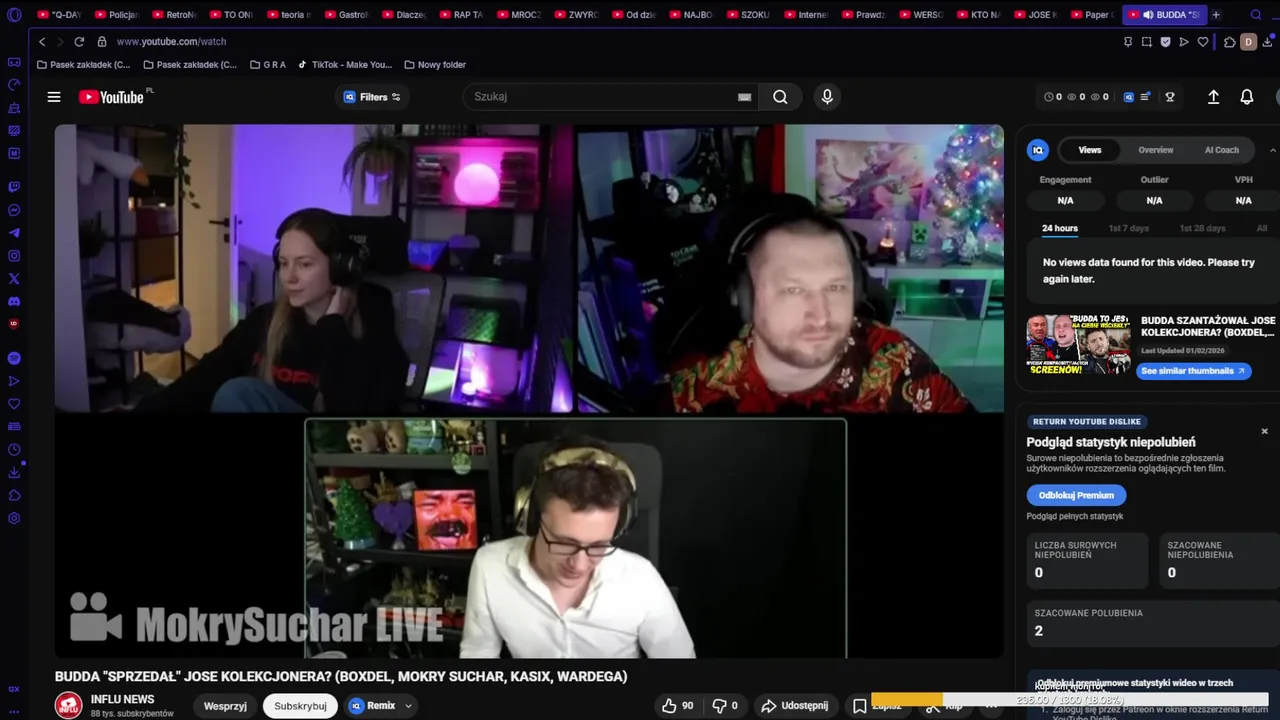
Task: Collapse the vidIQ panel chevron
Action: [x=1273, y=150]
